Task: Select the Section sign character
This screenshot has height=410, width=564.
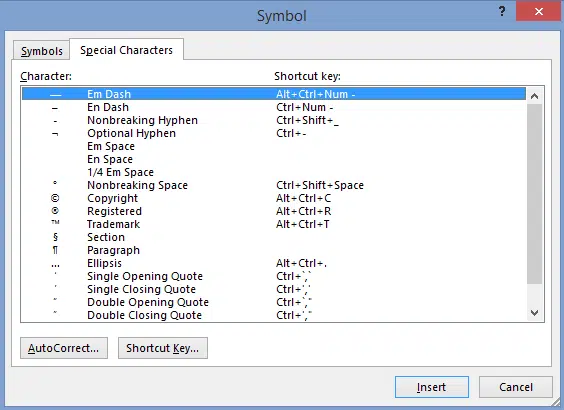Action: (x=273, y=237)
